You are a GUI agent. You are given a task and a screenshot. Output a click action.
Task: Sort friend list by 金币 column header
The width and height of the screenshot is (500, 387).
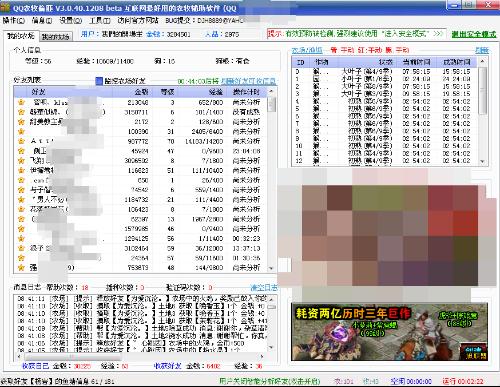[132, 92]
